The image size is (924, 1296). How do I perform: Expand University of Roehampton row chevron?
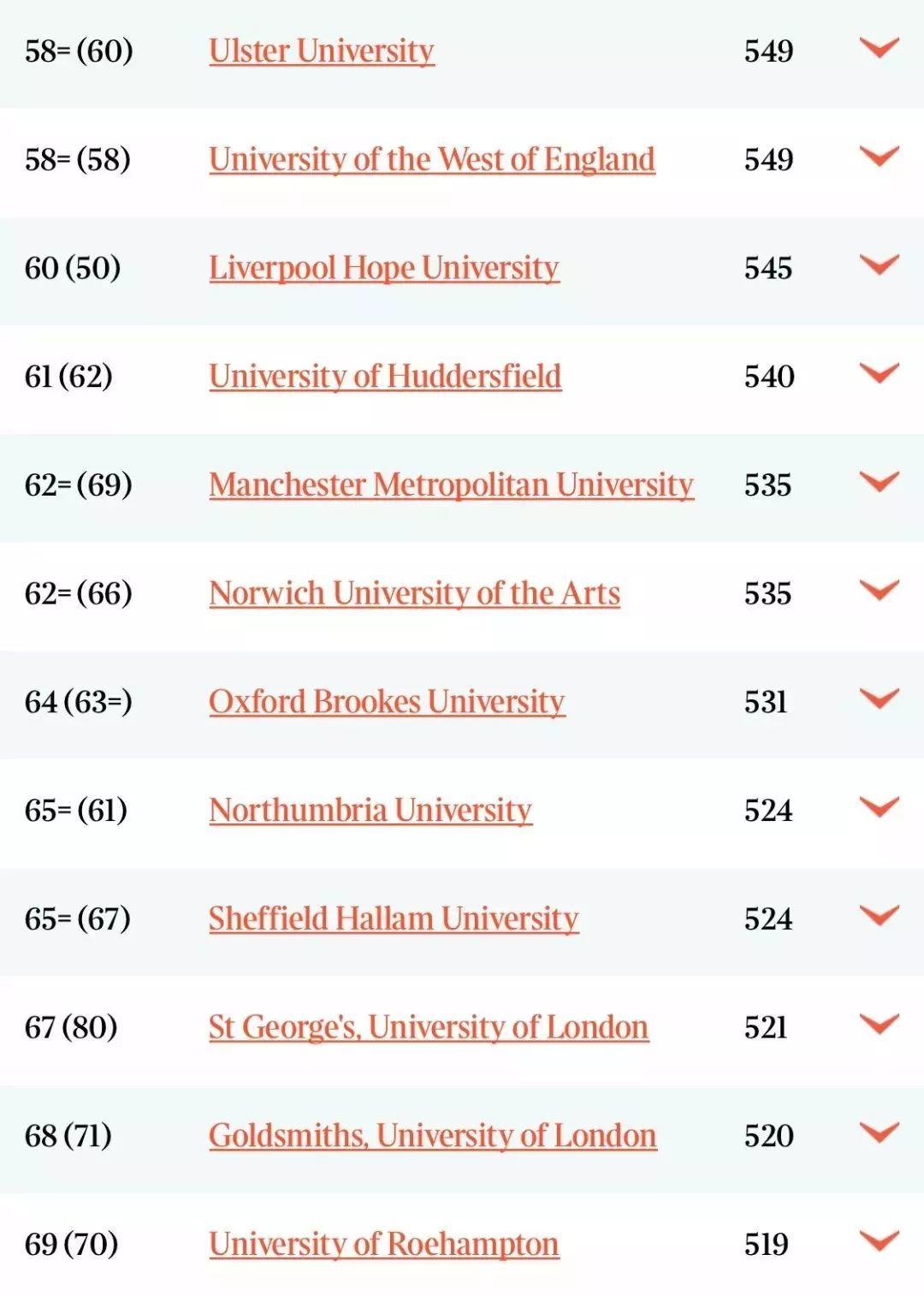point(879,1241)
